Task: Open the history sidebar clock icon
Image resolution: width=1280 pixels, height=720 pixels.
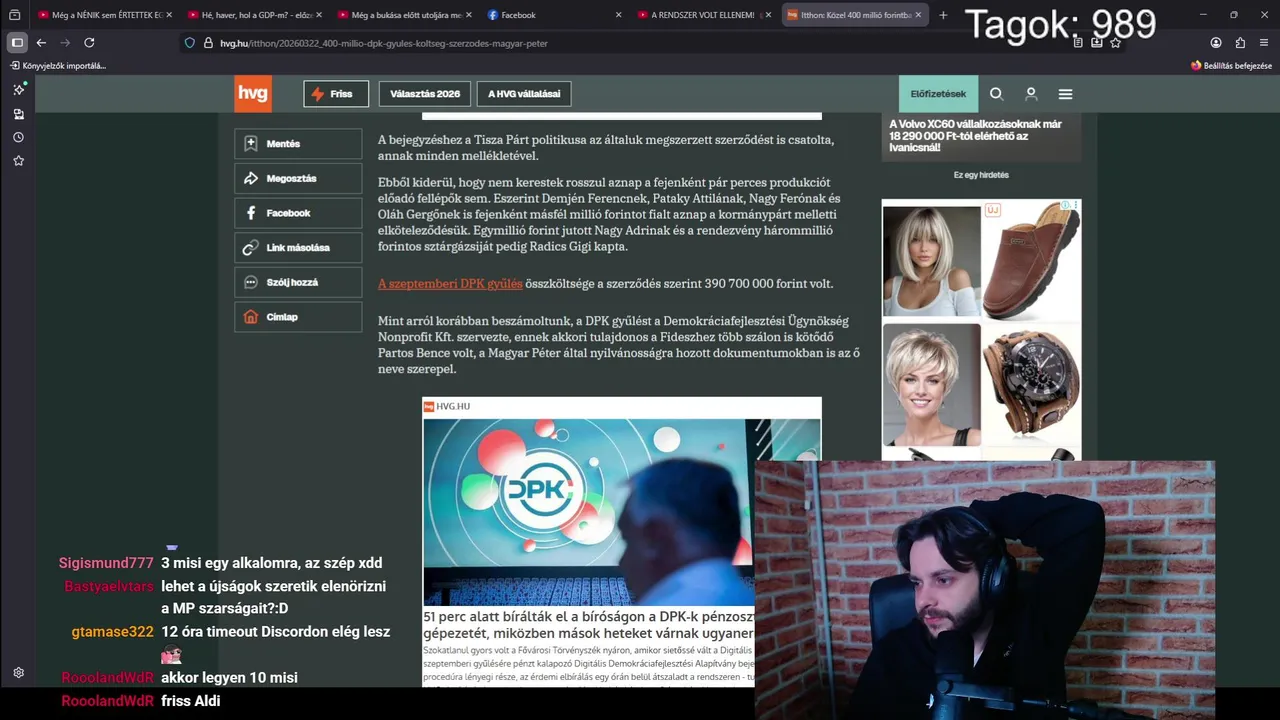Action: tap(18, 137)
